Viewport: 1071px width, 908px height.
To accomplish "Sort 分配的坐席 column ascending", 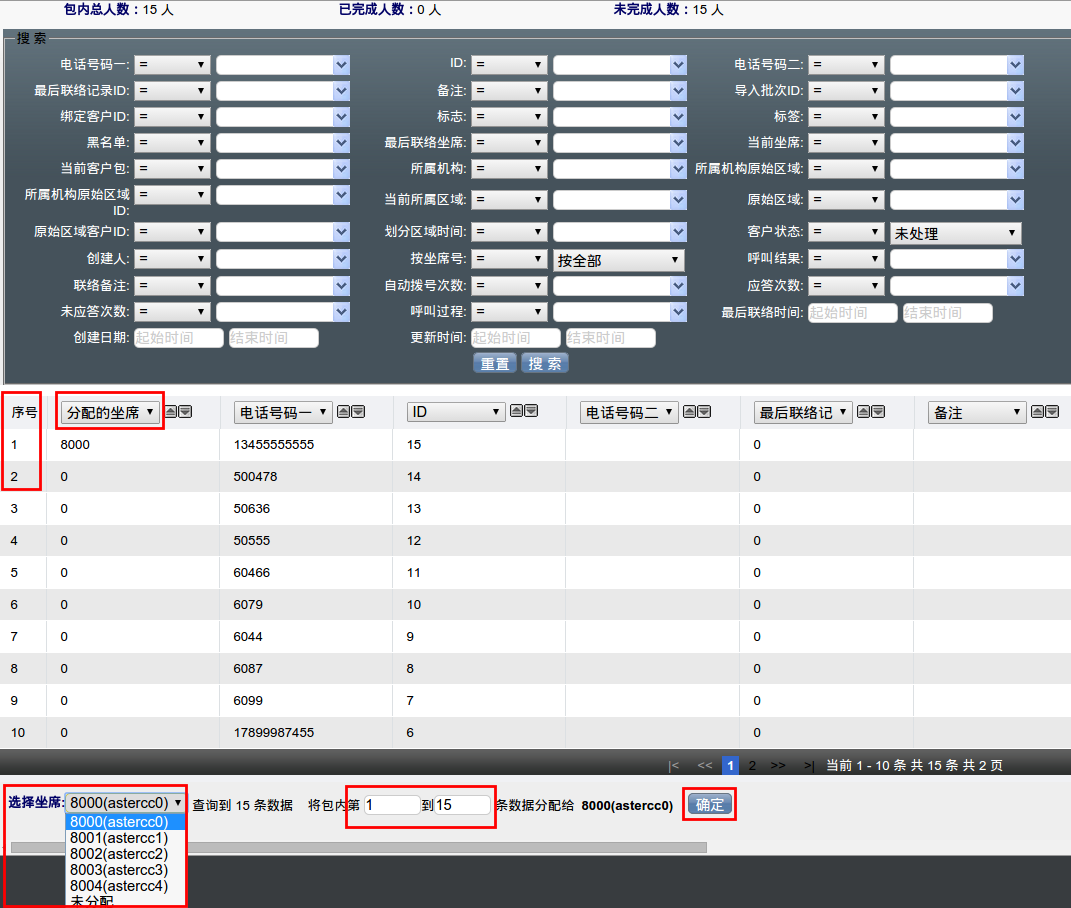I will (171, 412).
